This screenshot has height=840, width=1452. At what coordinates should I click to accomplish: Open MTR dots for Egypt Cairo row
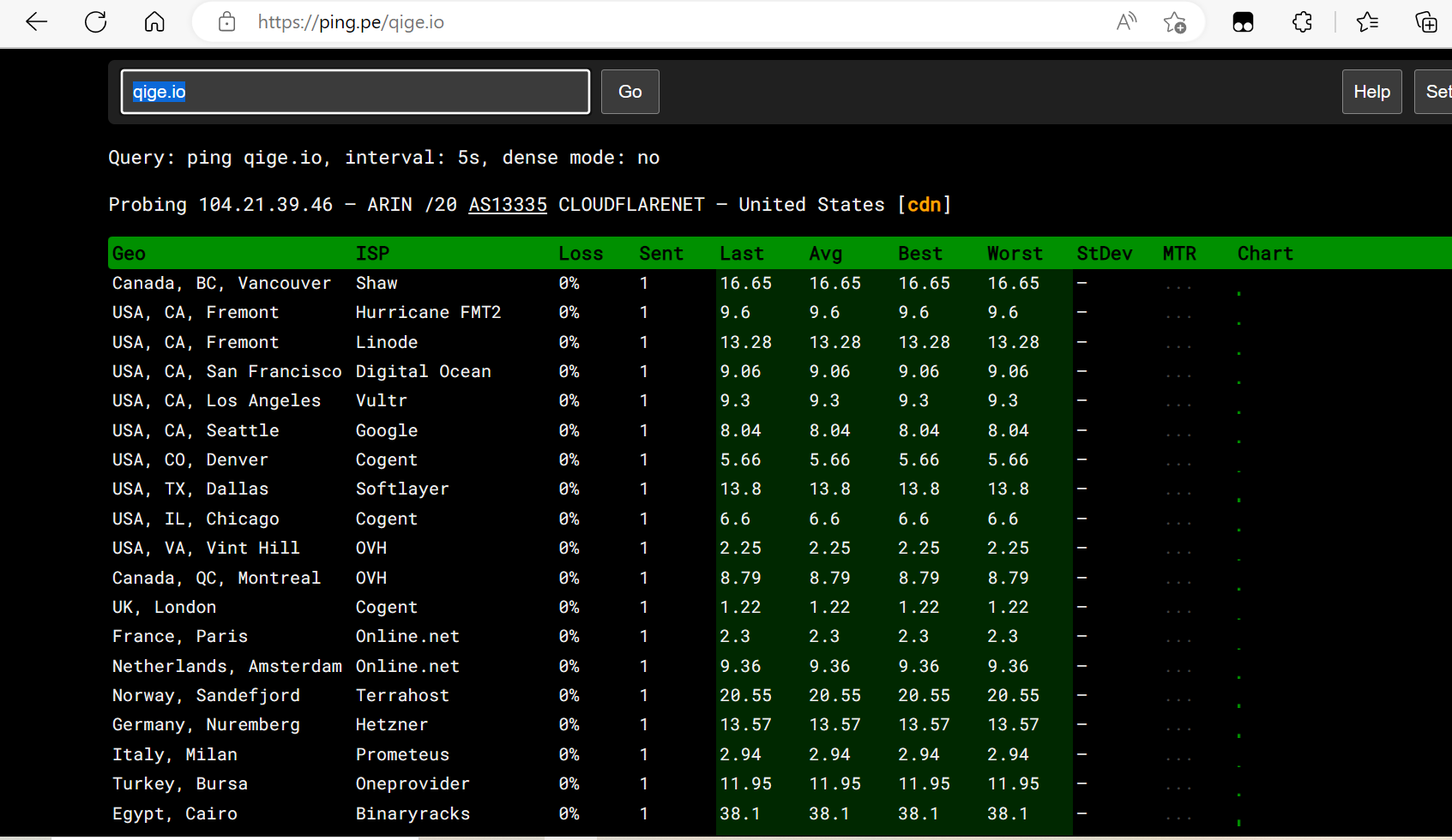1178,817
